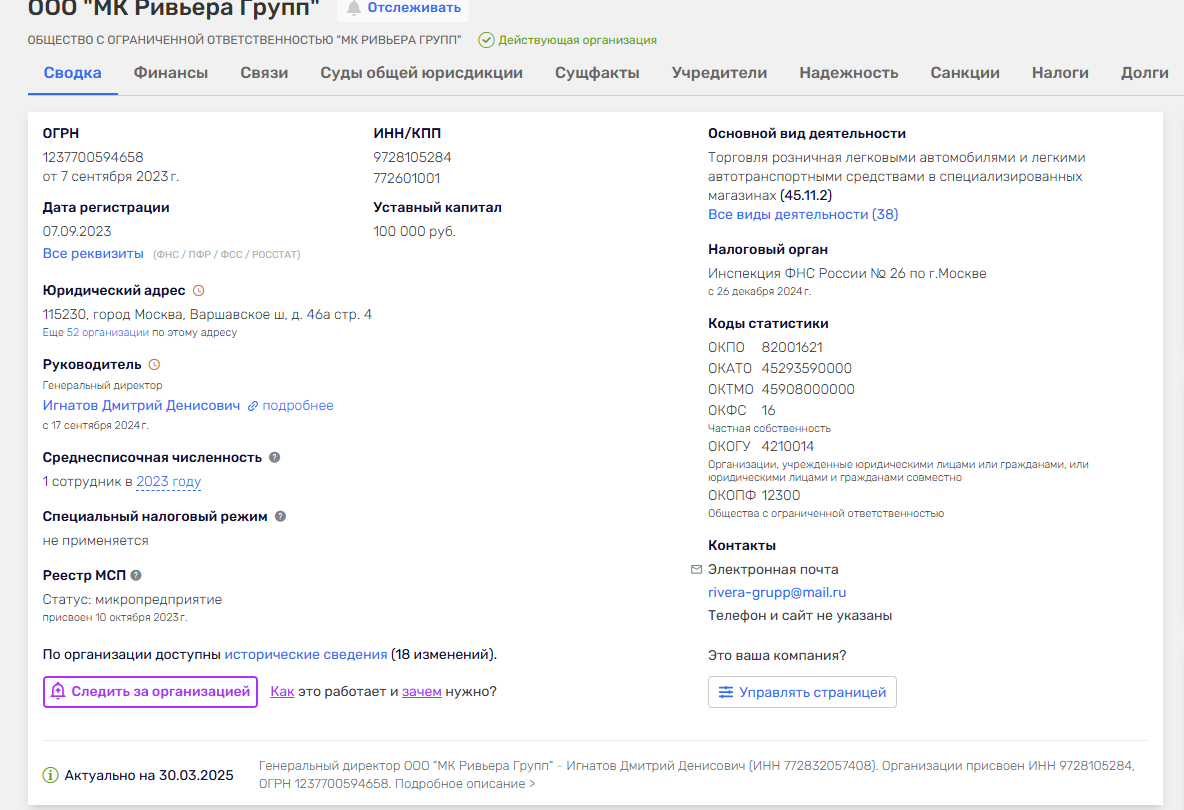Open the Налоги tab
This screenshot has width=1184, height=810.
[x=1060, y=73]
